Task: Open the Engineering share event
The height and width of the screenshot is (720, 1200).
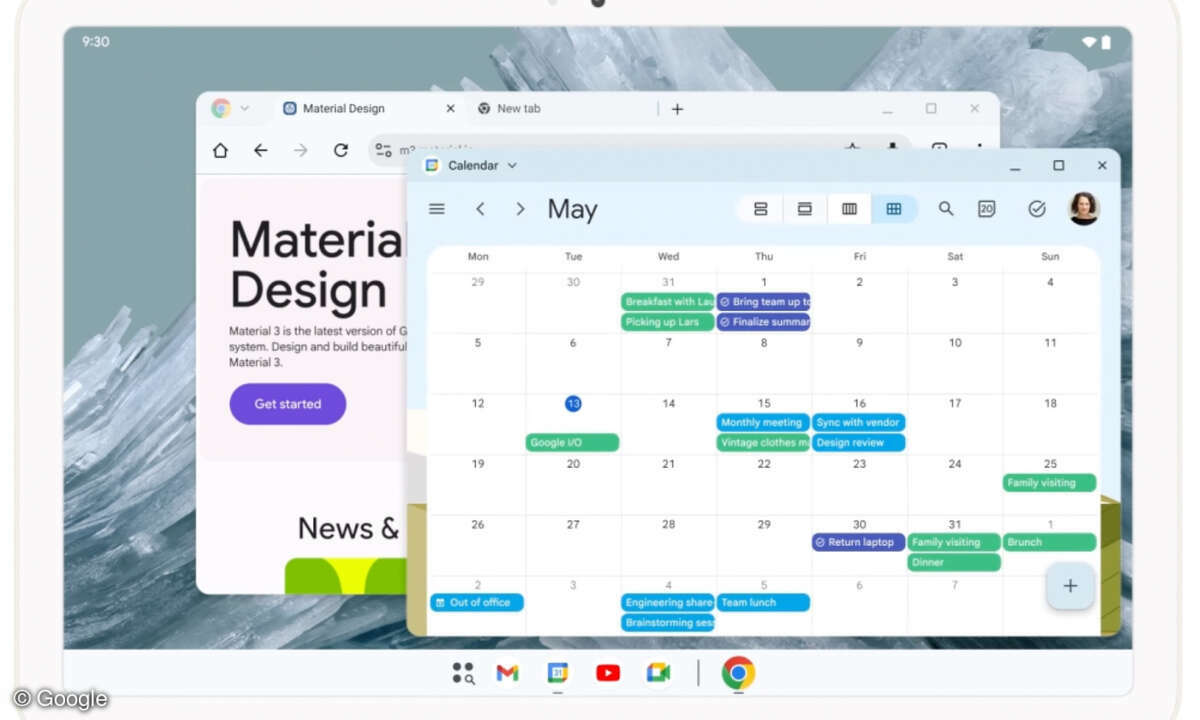Action: point(668,602)
